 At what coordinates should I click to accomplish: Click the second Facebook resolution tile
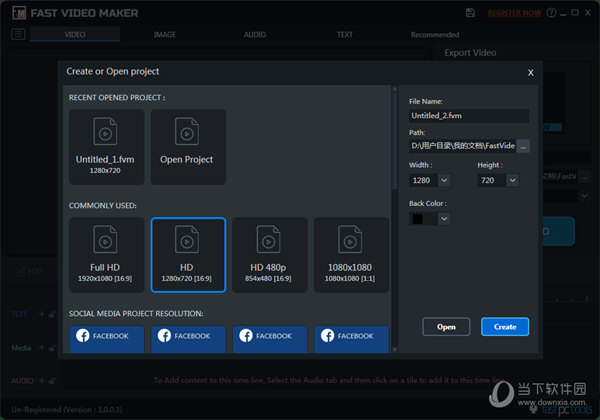(x=188, y=339)
